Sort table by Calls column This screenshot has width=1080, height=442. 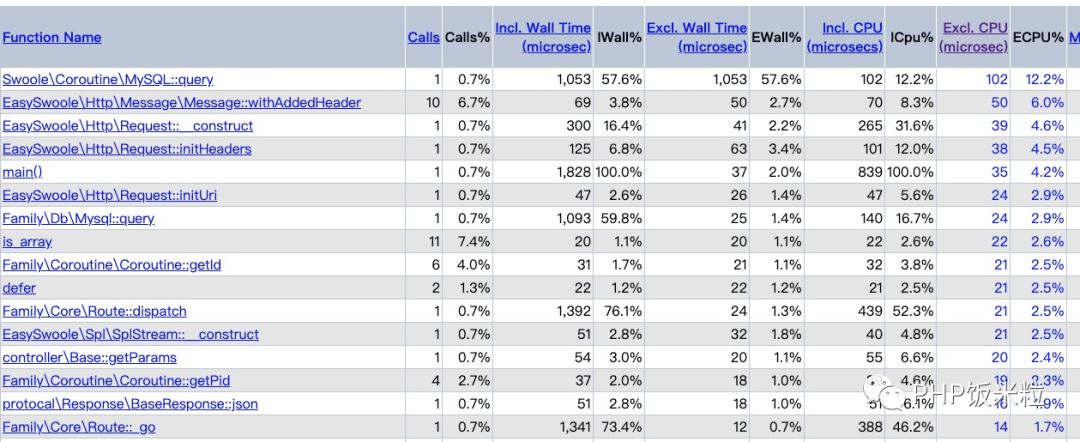pos(423,37)
